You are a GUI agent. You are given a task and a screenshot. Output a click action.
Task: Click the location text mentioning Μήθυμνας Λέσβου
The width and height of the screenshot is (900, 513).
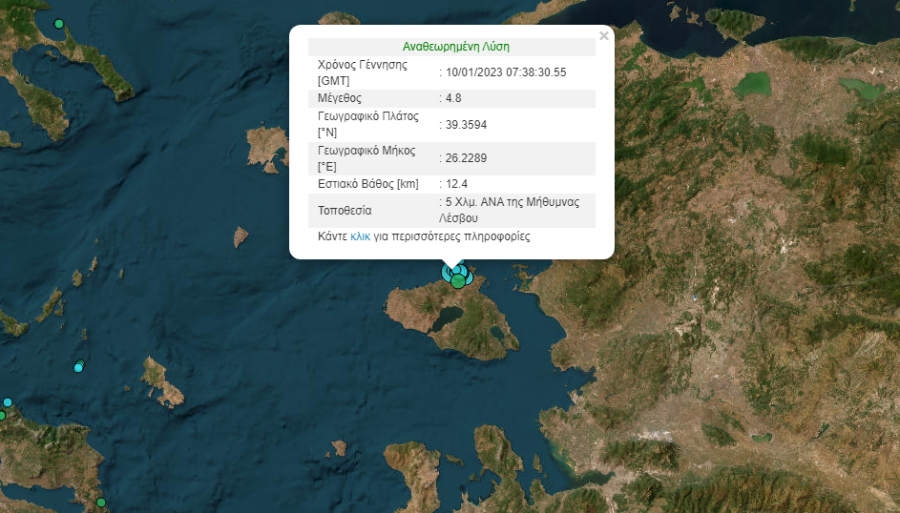[x=509, y=210]
